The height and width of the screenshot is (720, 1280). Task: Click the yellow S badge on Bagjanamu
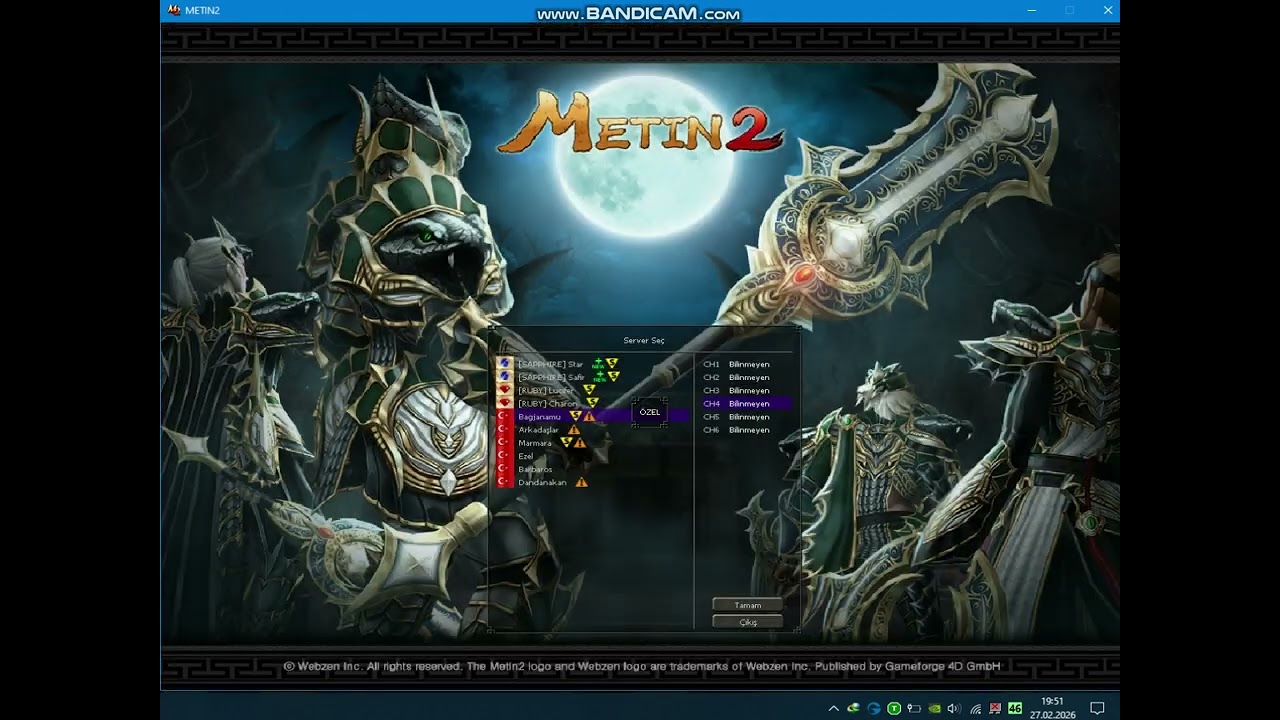point(575,416)
